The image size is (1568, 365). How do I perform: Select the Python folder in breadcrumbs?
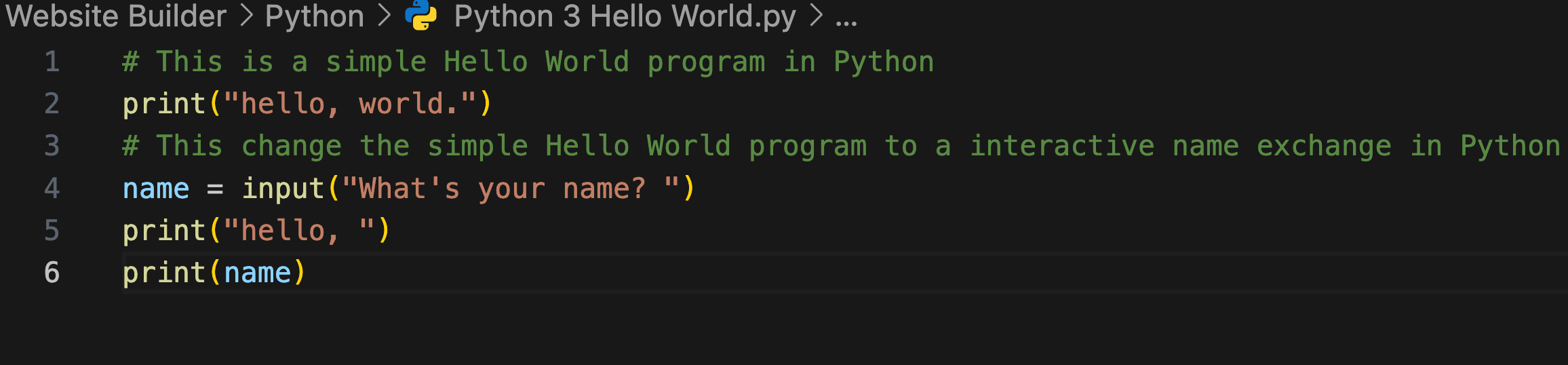pos(315,16)
